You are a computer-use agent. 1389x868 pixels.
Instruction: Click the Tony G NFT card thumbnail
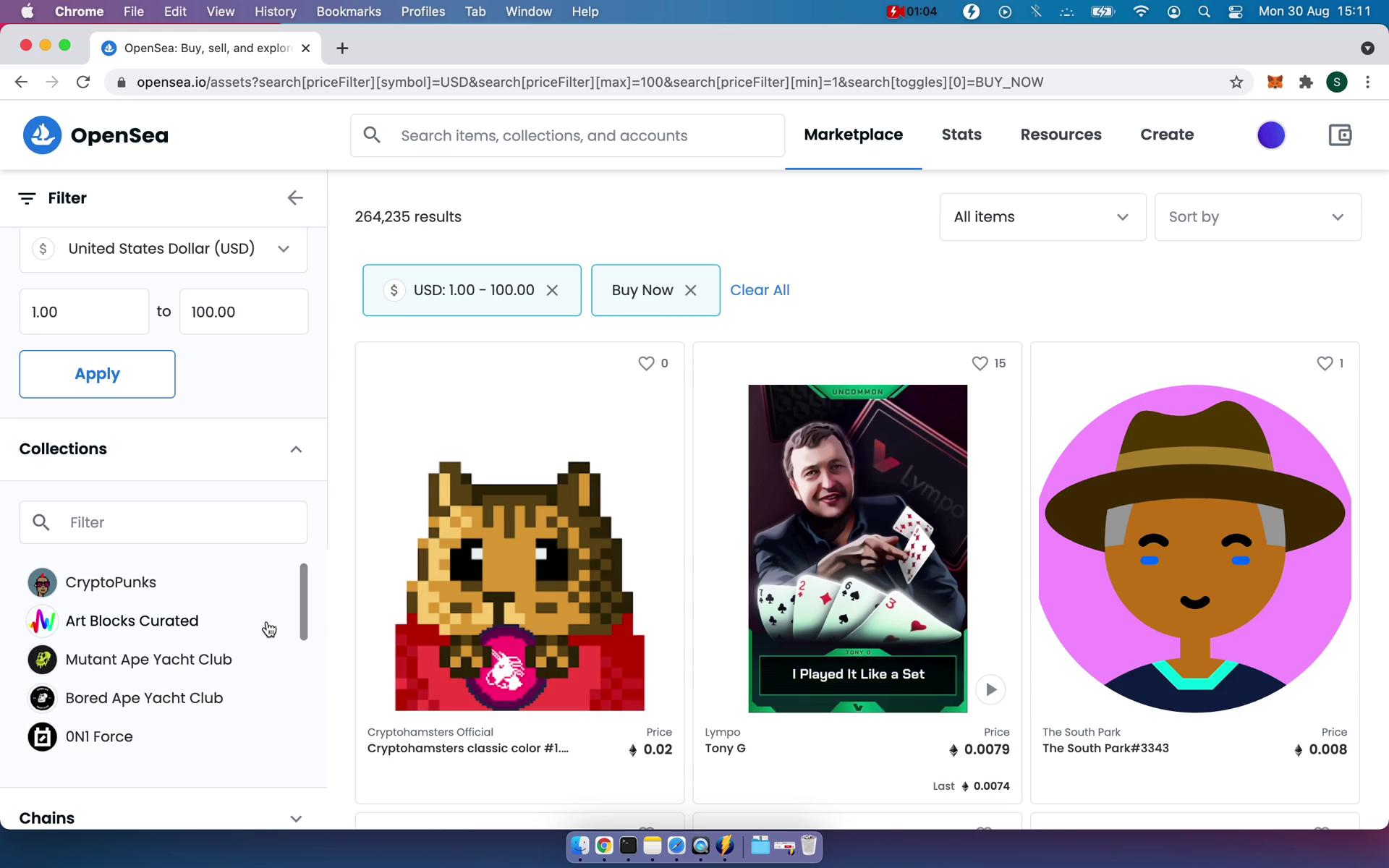coord(857,547)
